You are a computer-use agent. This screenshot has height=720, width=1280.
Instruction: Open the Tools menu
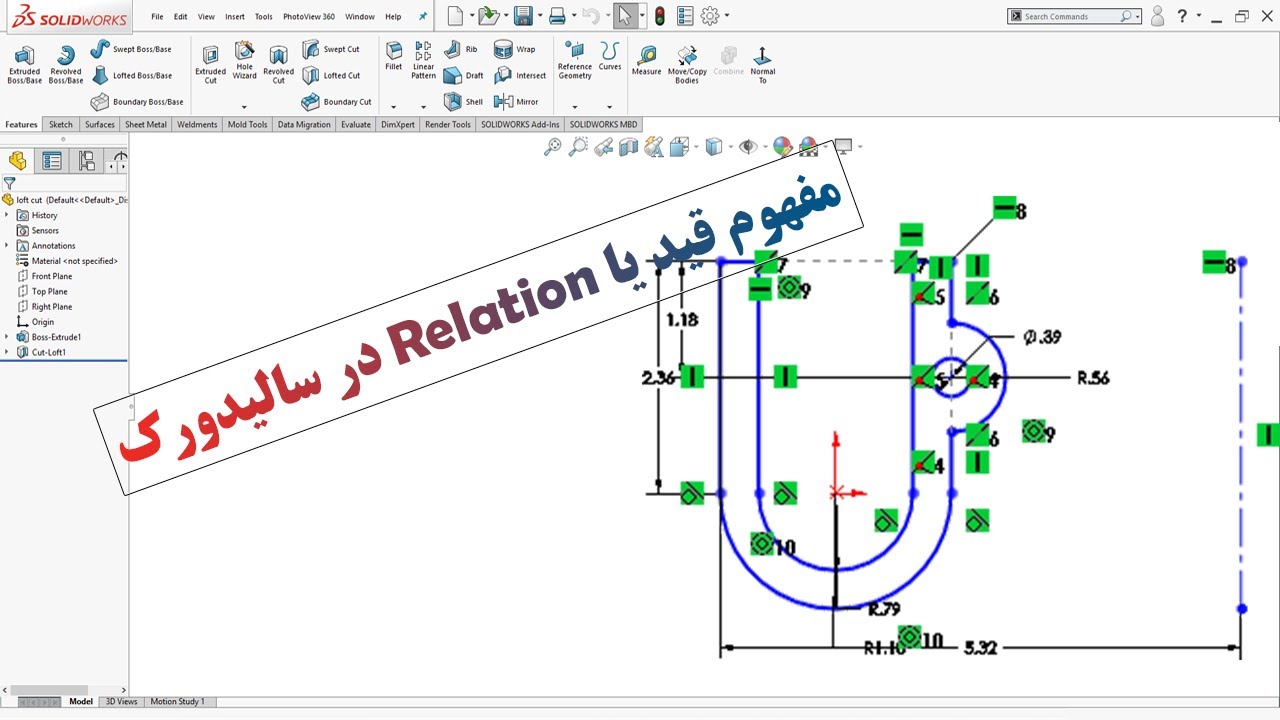coord(264,16)
